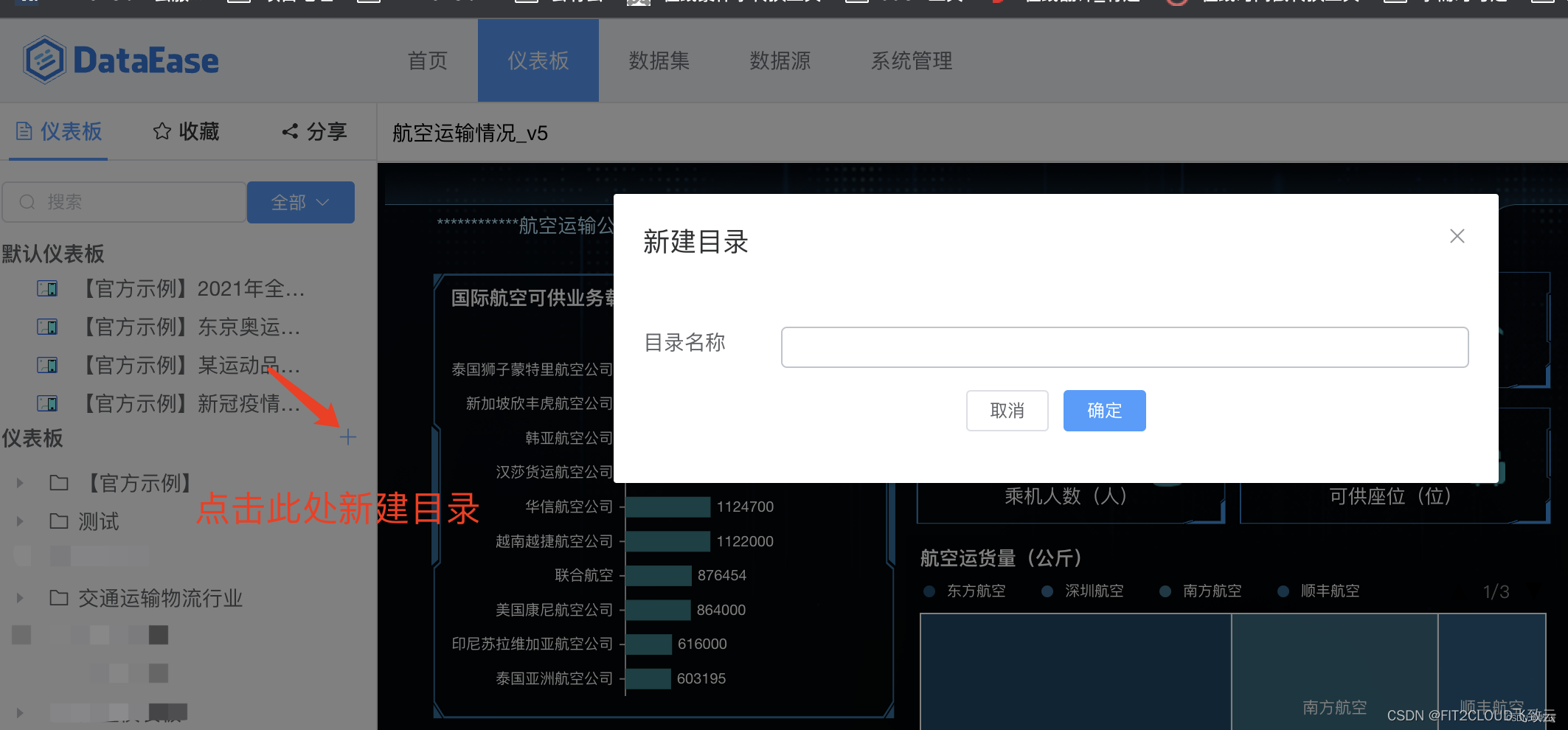Open the 全部 filter dropdown
This screenshot has width=1568, height=730.
click(x=300, y=202)
